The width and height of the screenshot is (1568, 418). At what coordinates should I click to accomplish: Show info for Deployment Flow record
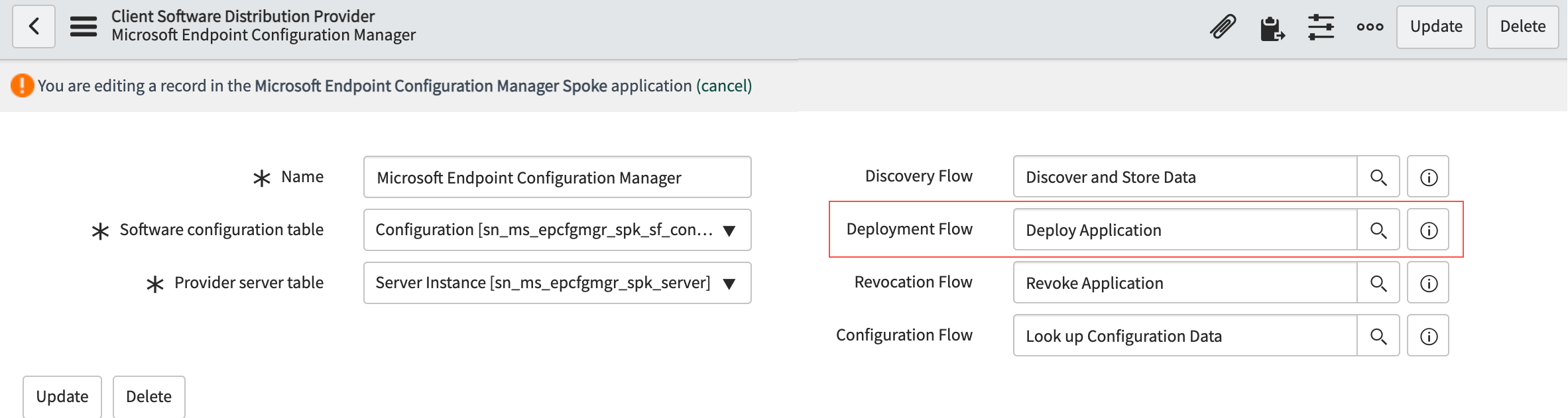coord(1428,230)
